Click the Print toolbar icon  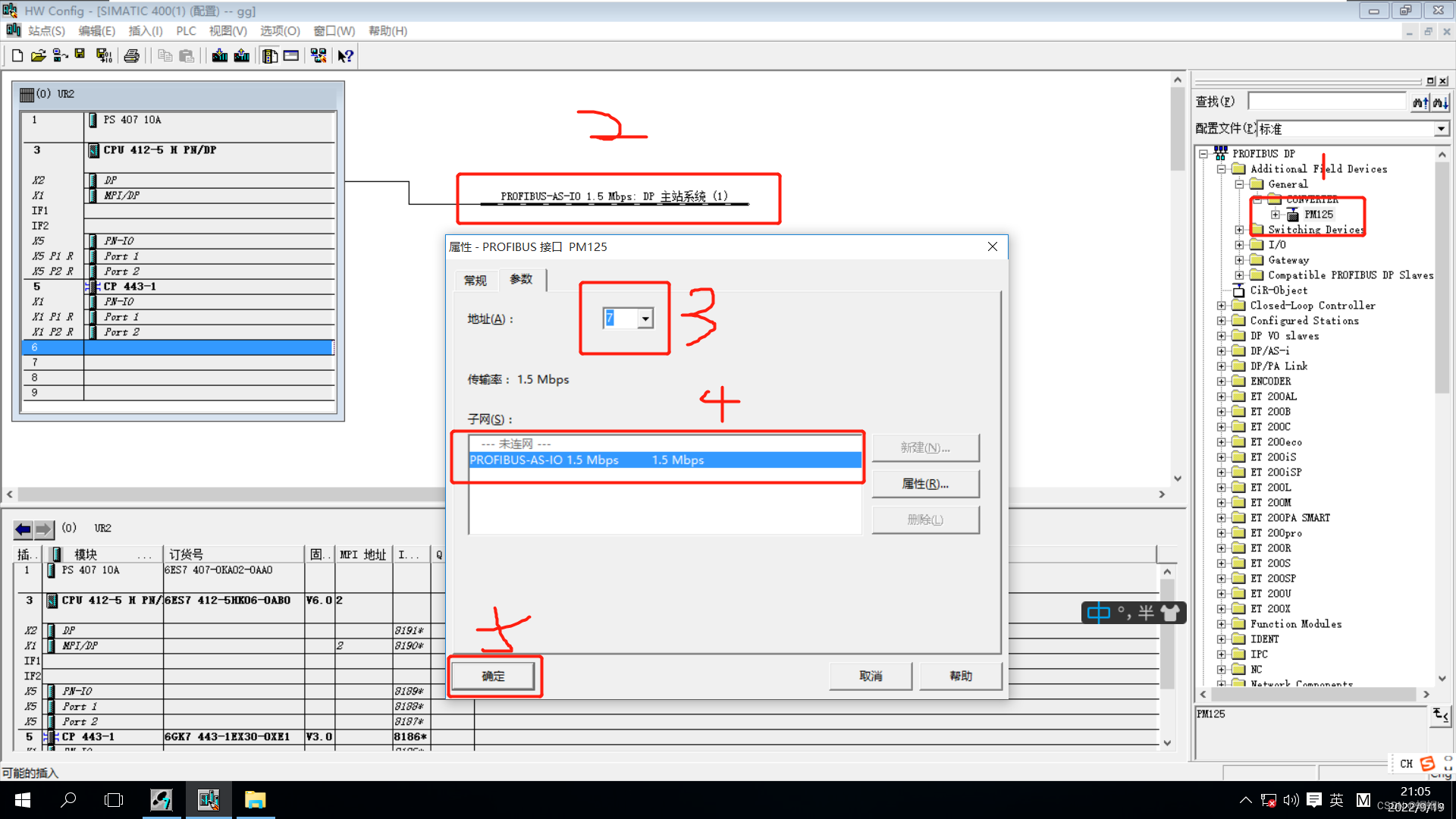point(132,55)
